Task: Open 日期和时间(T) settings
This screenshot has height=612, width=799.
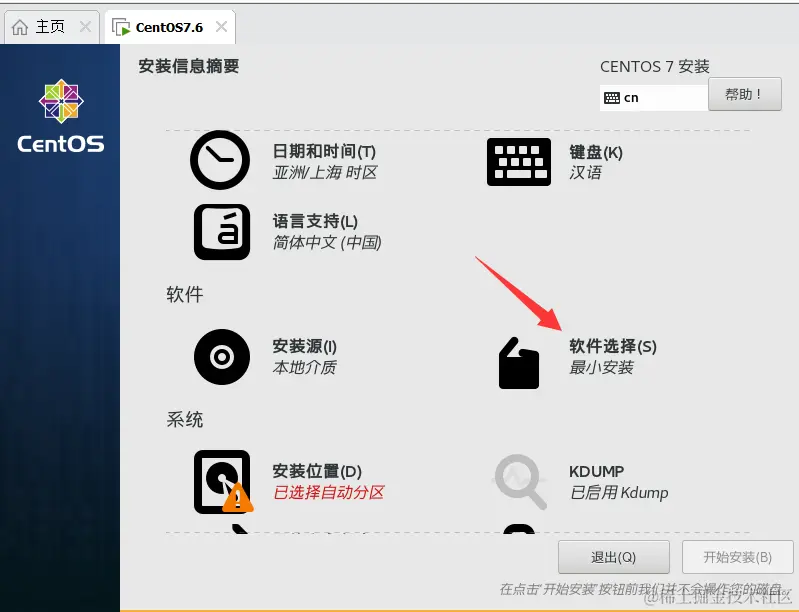Action: (324, 151)
